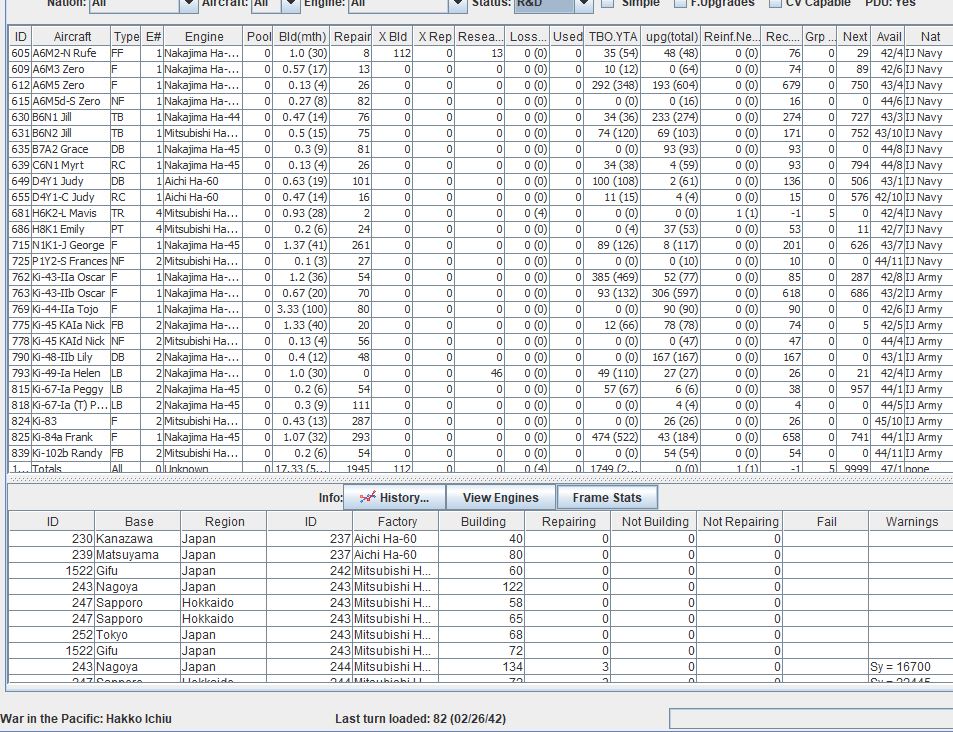Tick the CV Capable checkbox
The height and width of the screenshot is (732, 953).
pyautogui.click(x=775, y=3)
